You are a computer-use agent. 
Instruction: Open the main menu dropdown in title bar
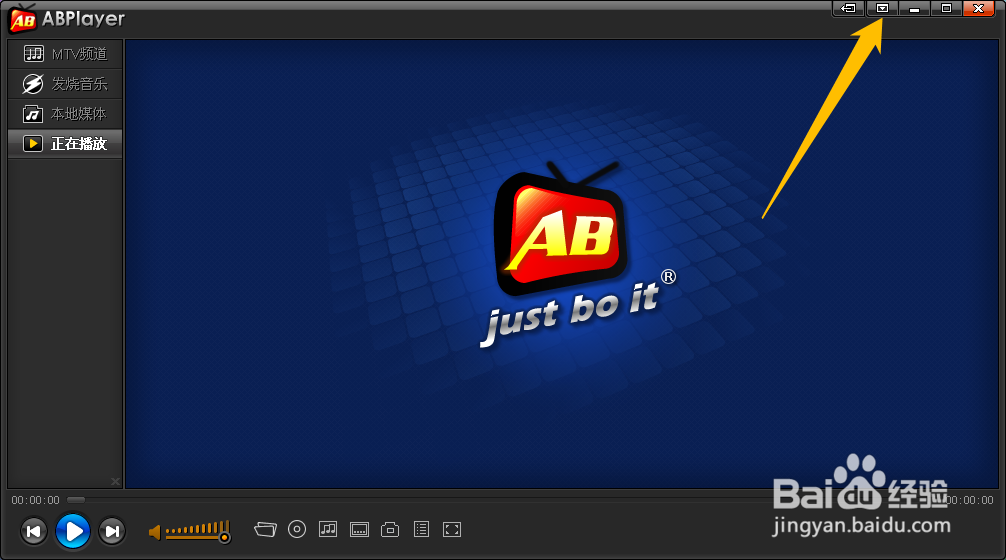coord(882,8)
